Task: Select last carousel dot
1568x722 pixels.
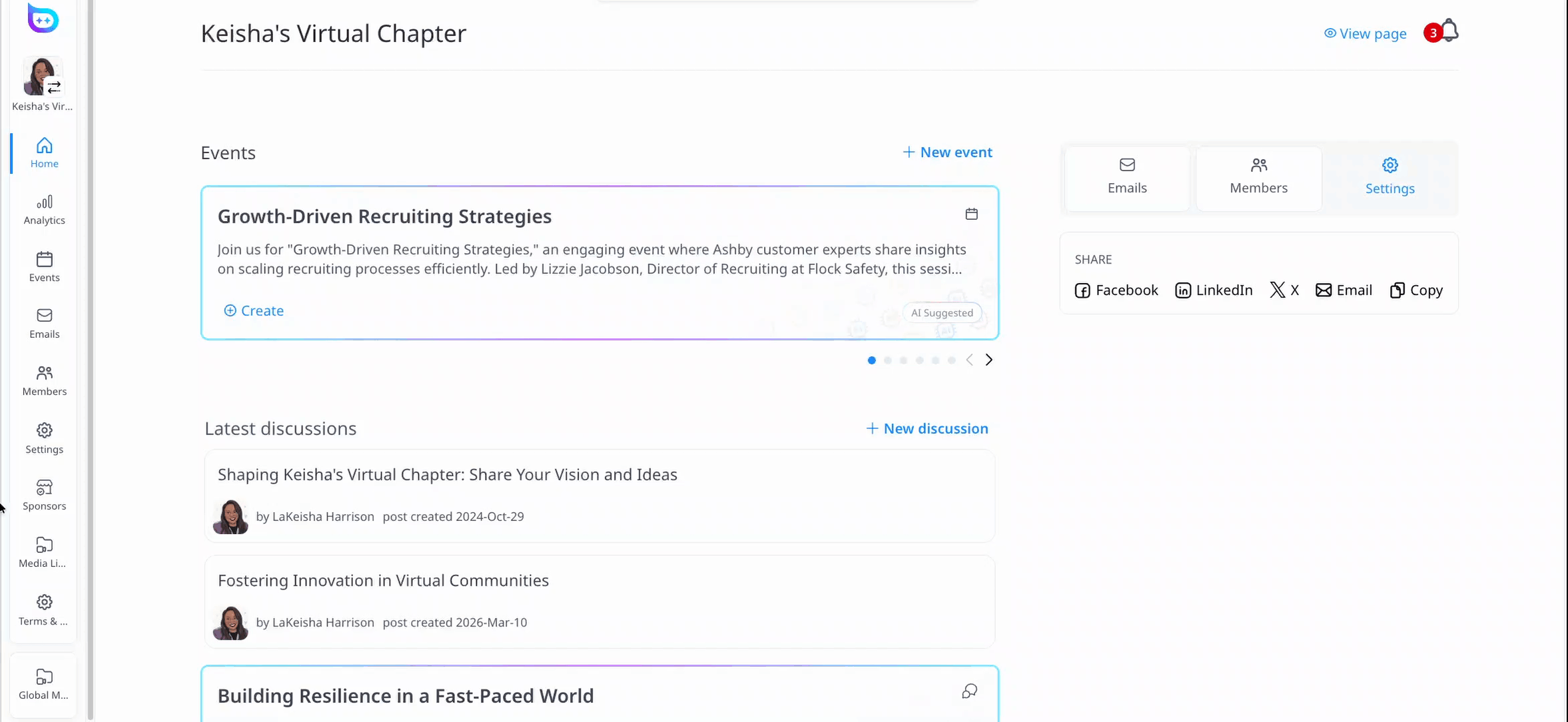Action: click(x=952, y=360)
